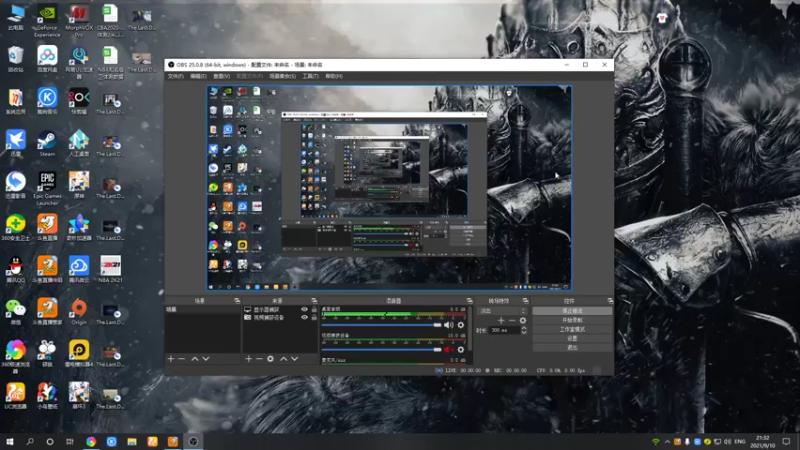This screenshot has width=800, height=450.
Task: Add a scene transition with the plus icon
Action: coord(501,320)
